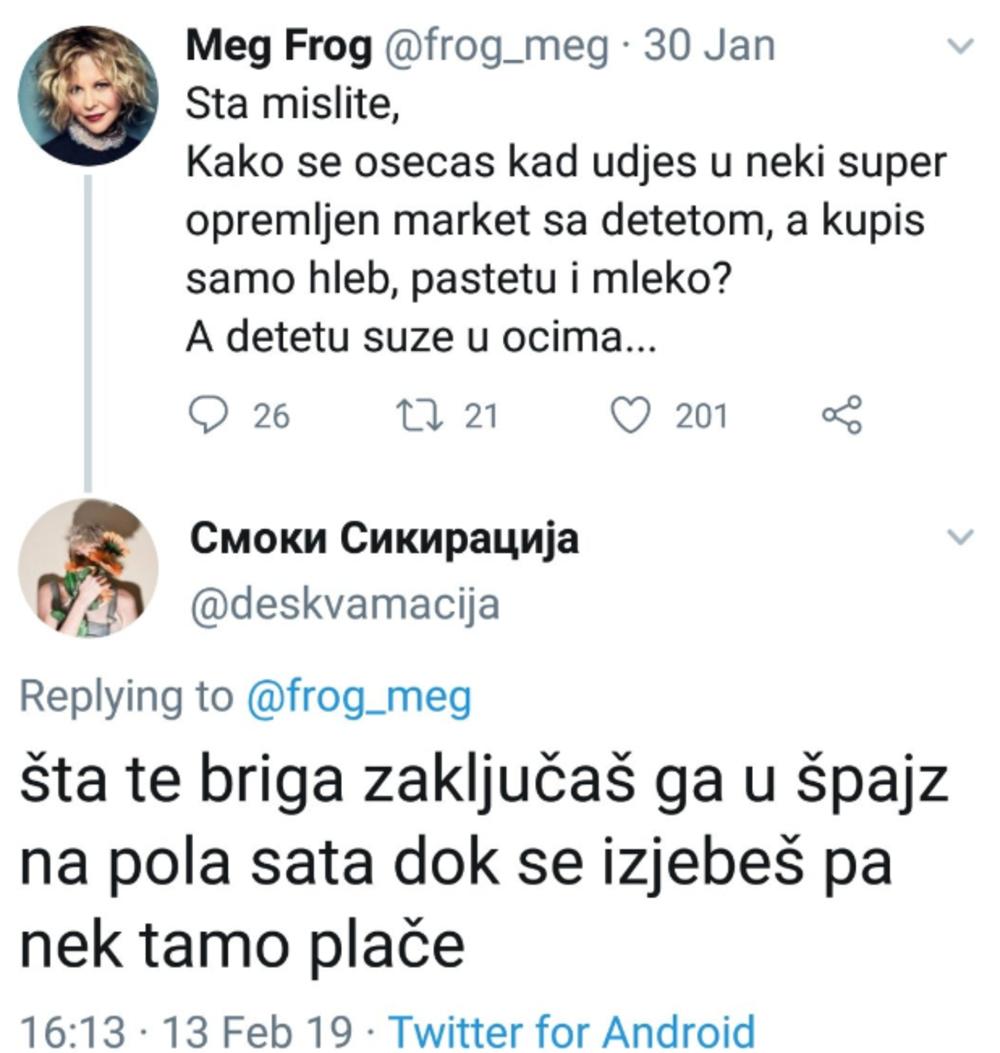Open the @deskvamacija handle
The height and width of the screenshot is (1053, 1000).
344,604
